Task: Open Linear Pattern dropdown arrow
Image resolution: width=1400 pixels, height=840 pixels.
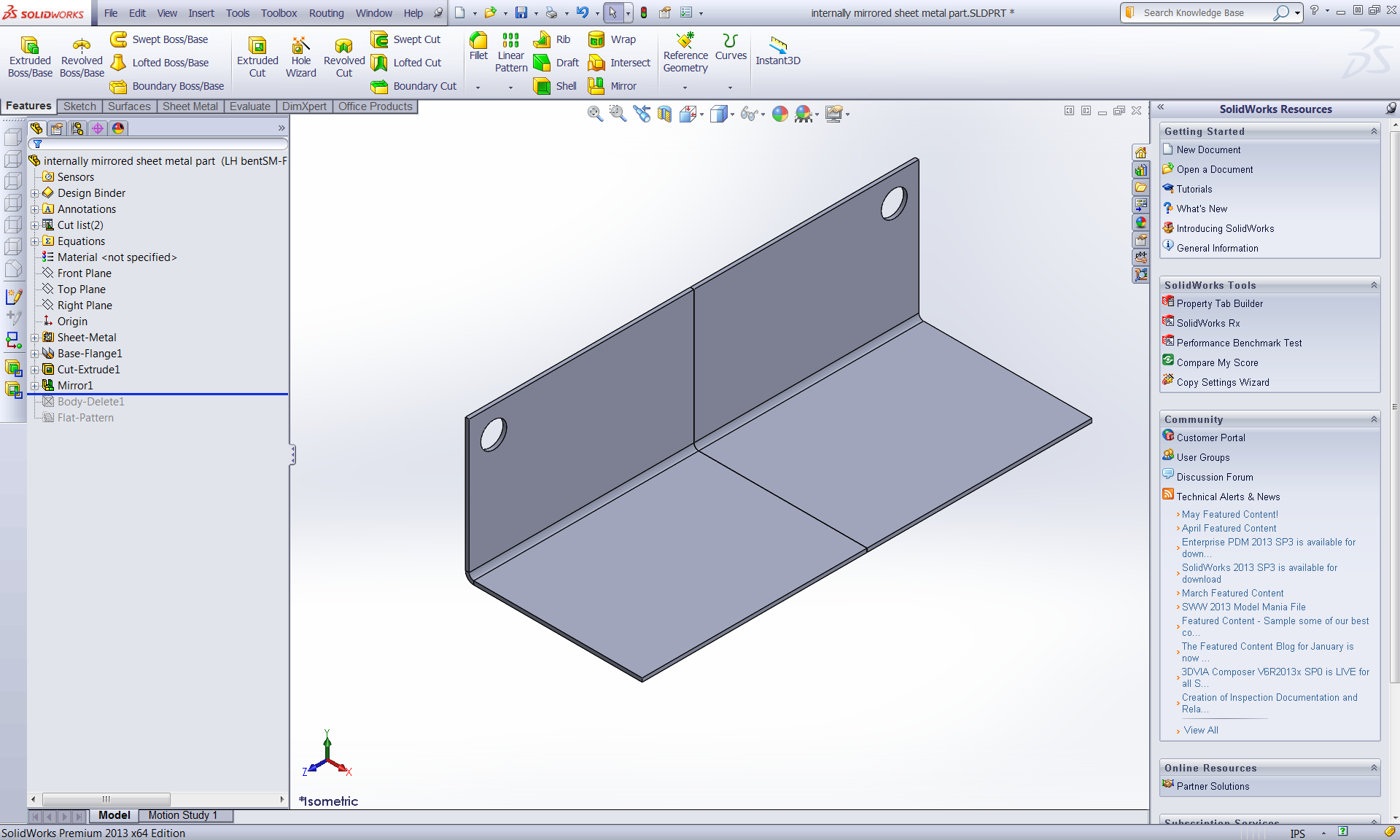Action: pos(510,87)
